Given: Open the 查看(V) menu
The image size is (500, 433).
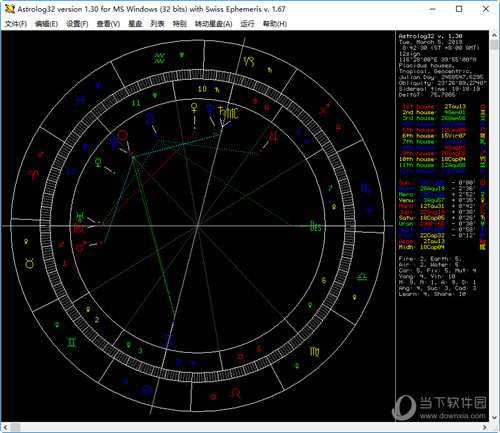Looking at the screenshot, I should pos(108,24).
